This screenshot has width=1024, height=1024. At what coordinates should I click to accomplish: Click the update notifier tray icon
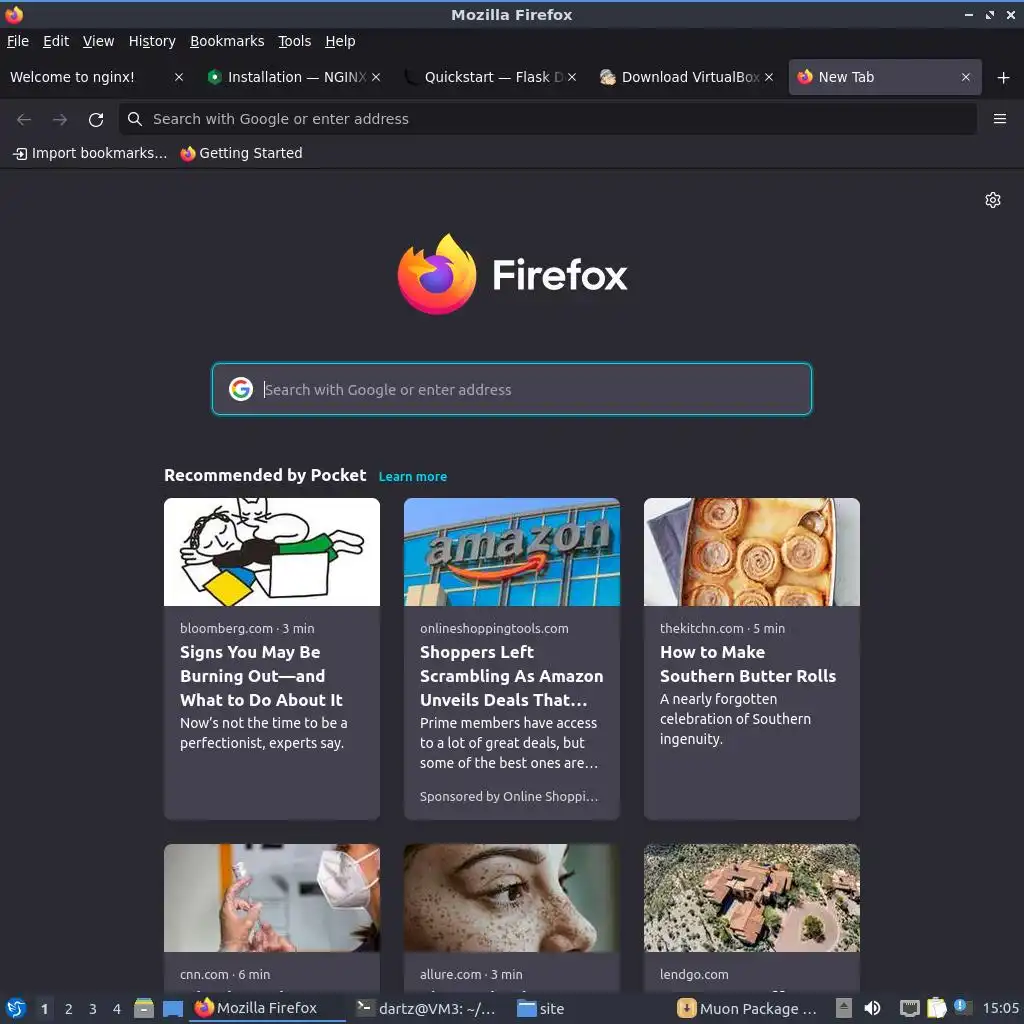tap(962, 1007)
